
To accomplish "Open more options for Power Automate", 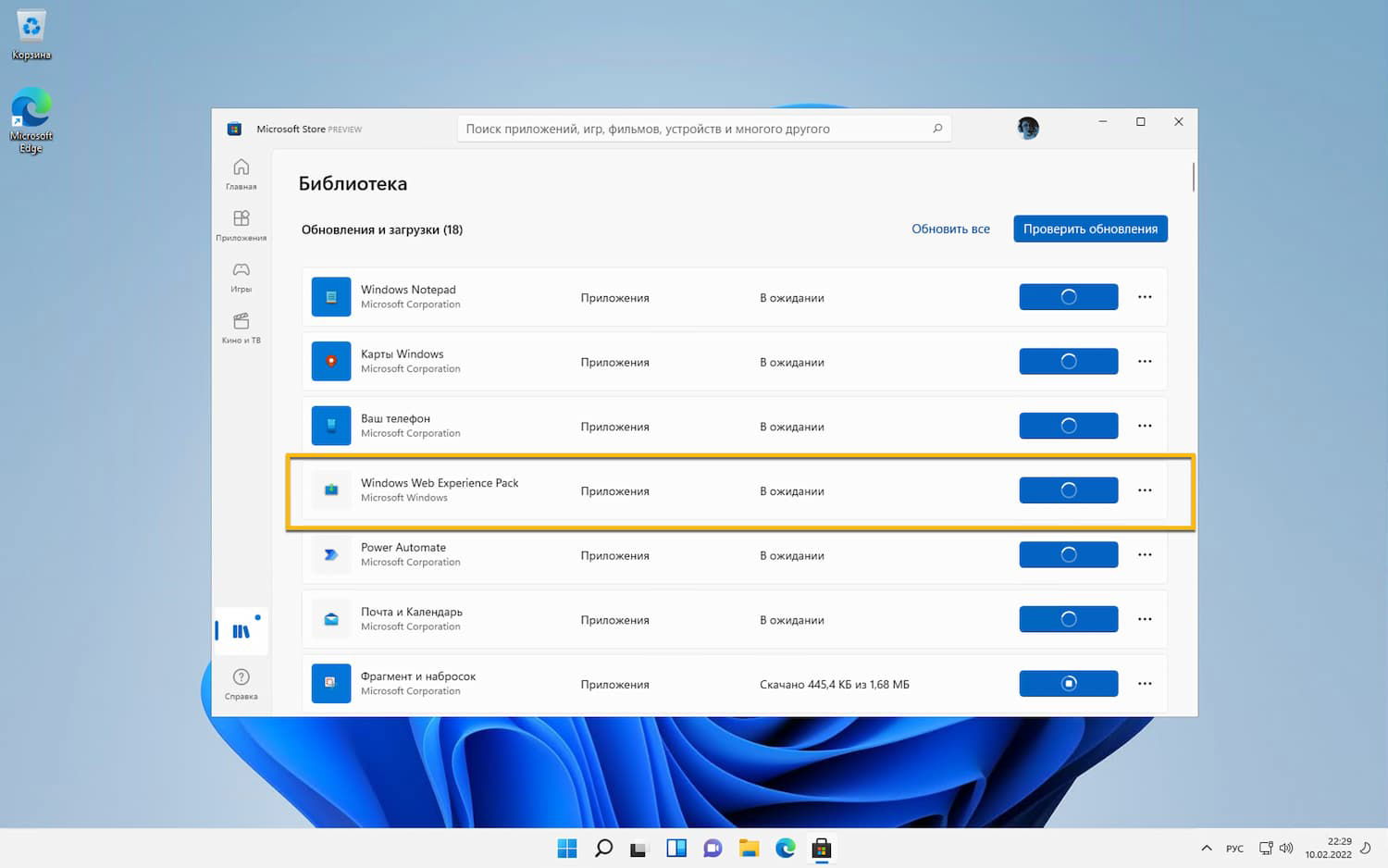I will point(1145,554).
